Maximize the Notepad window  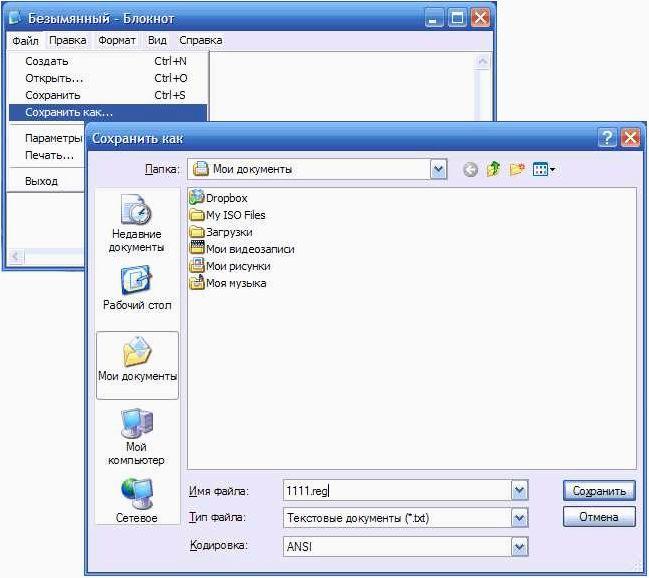(x=457, y=18)
